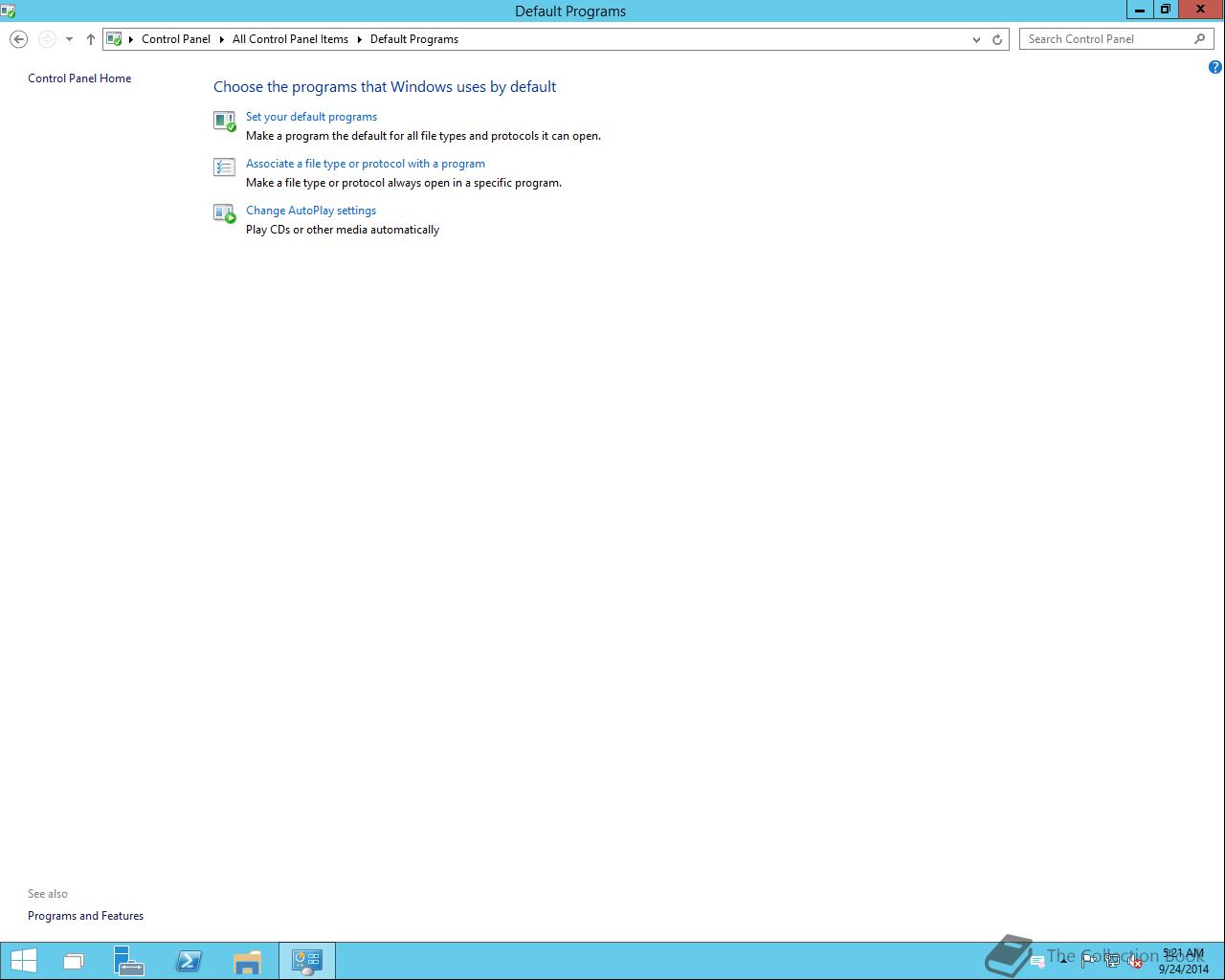Viewport: 1225px width, 980px height.
Task: Open the recent locations dropdown arrow
Action: [69, 39]
